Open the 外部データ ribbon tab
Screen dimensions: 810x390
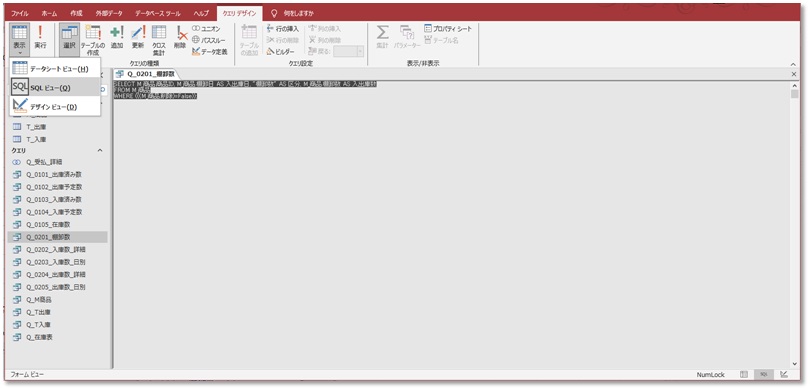pos(108,13)
